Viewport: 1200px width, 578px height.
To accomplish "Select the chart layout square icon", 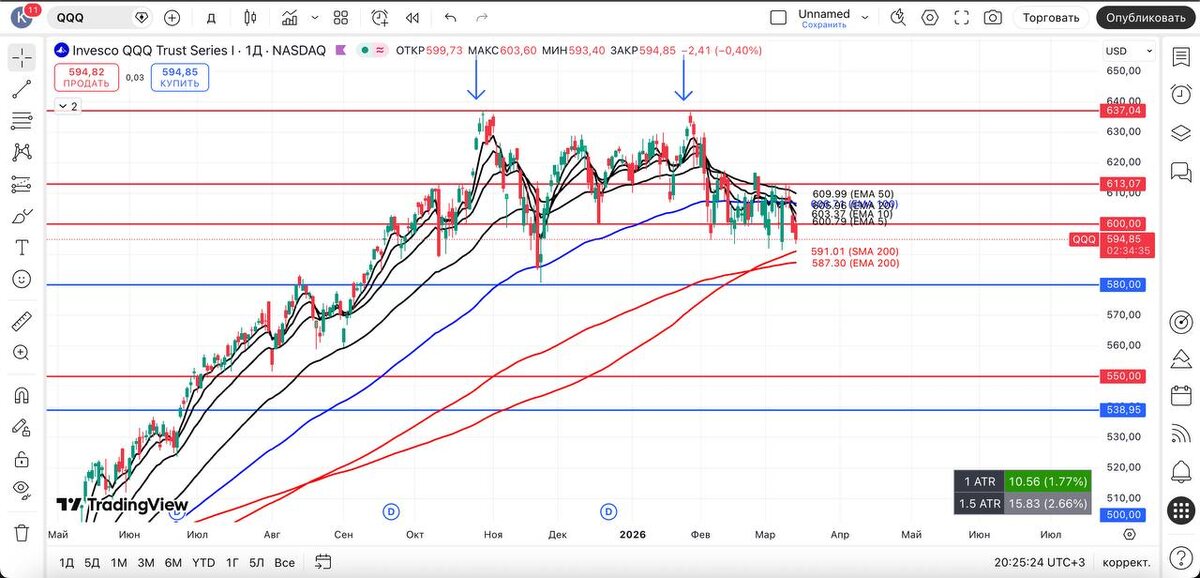I will [x=779, y=17].
